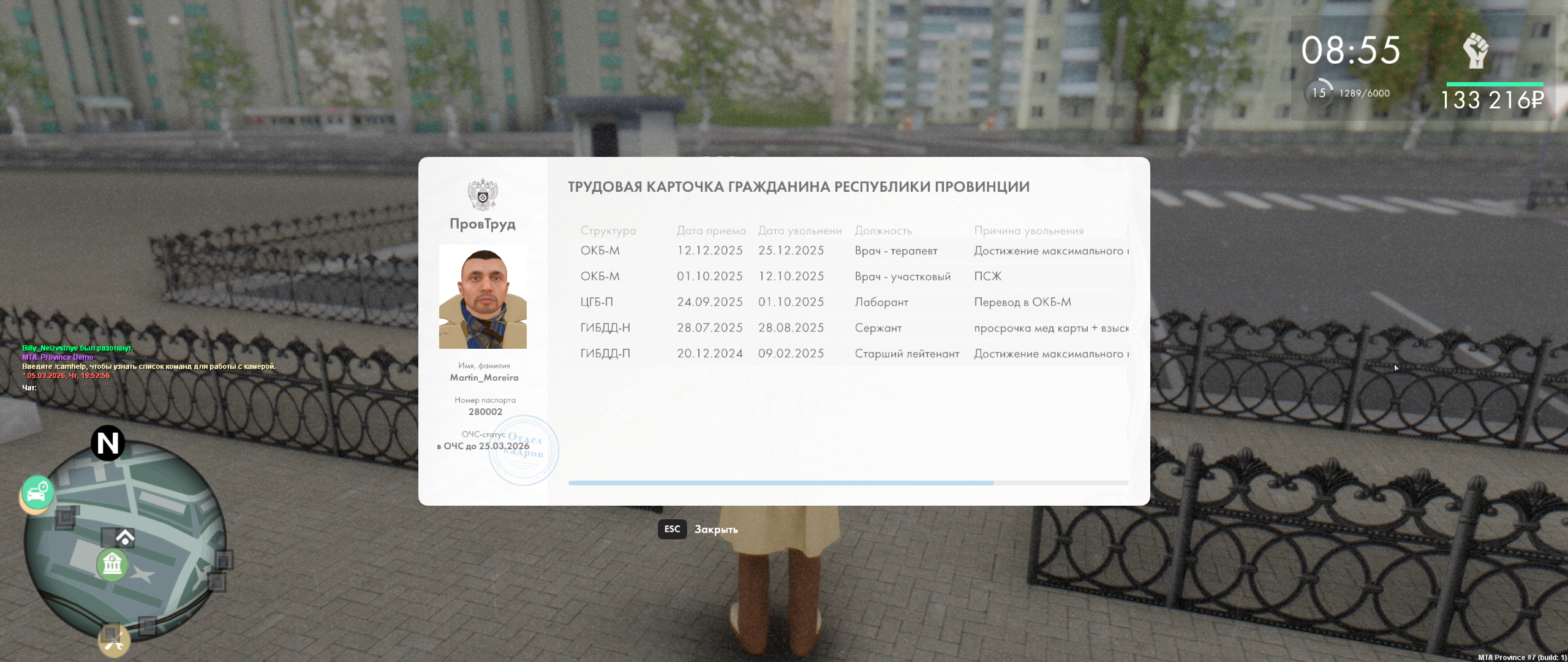Screen dimensions: 1568x662
Task: Click the car rental timer icon on minimap
Action: click(37, 492)
